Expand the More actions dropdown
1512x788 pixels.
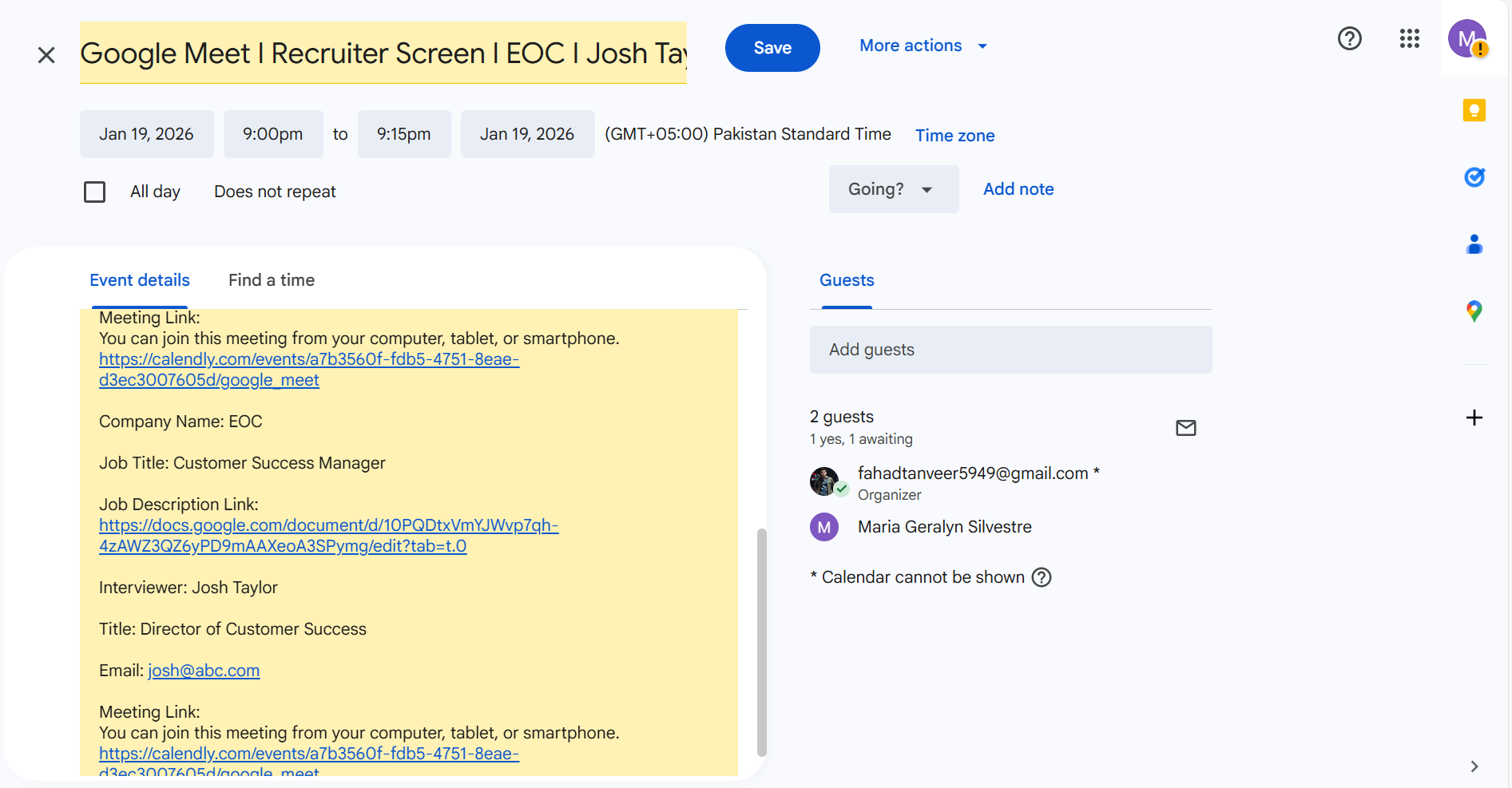point(924,46)
